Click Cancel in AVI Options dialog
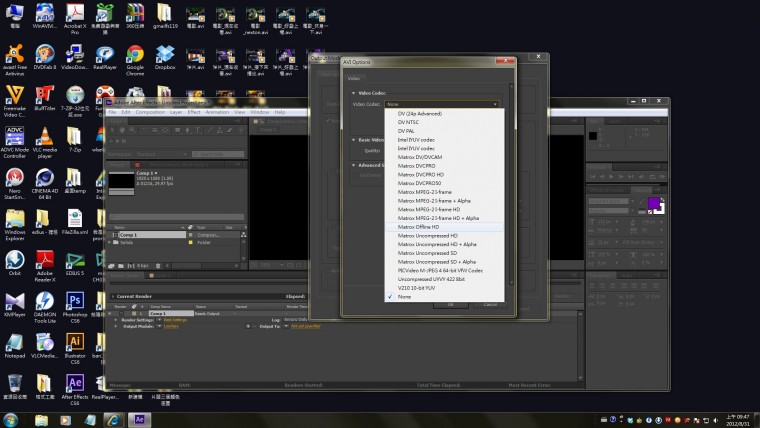The width and height of the screenshot is (760, 428). (491, 304)
